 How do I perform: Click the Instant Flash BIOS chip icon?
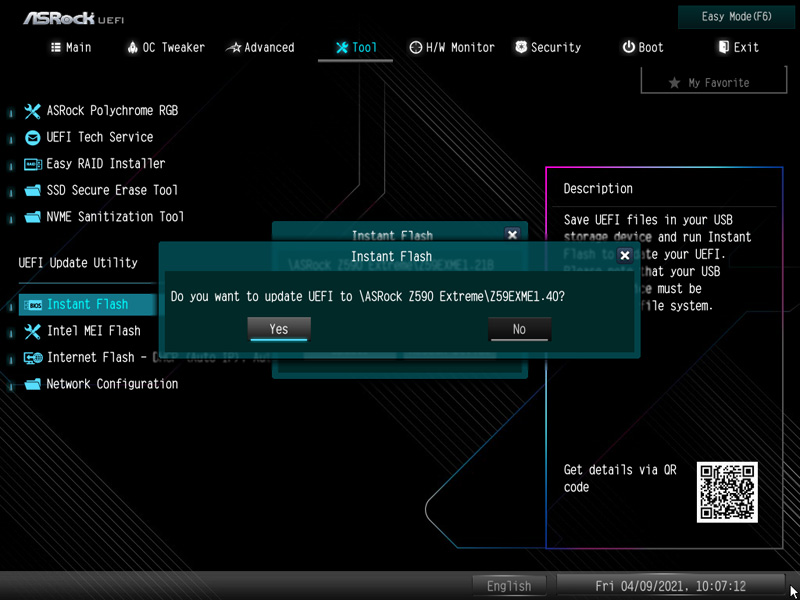pyautogui.click(x=33, y=305)
